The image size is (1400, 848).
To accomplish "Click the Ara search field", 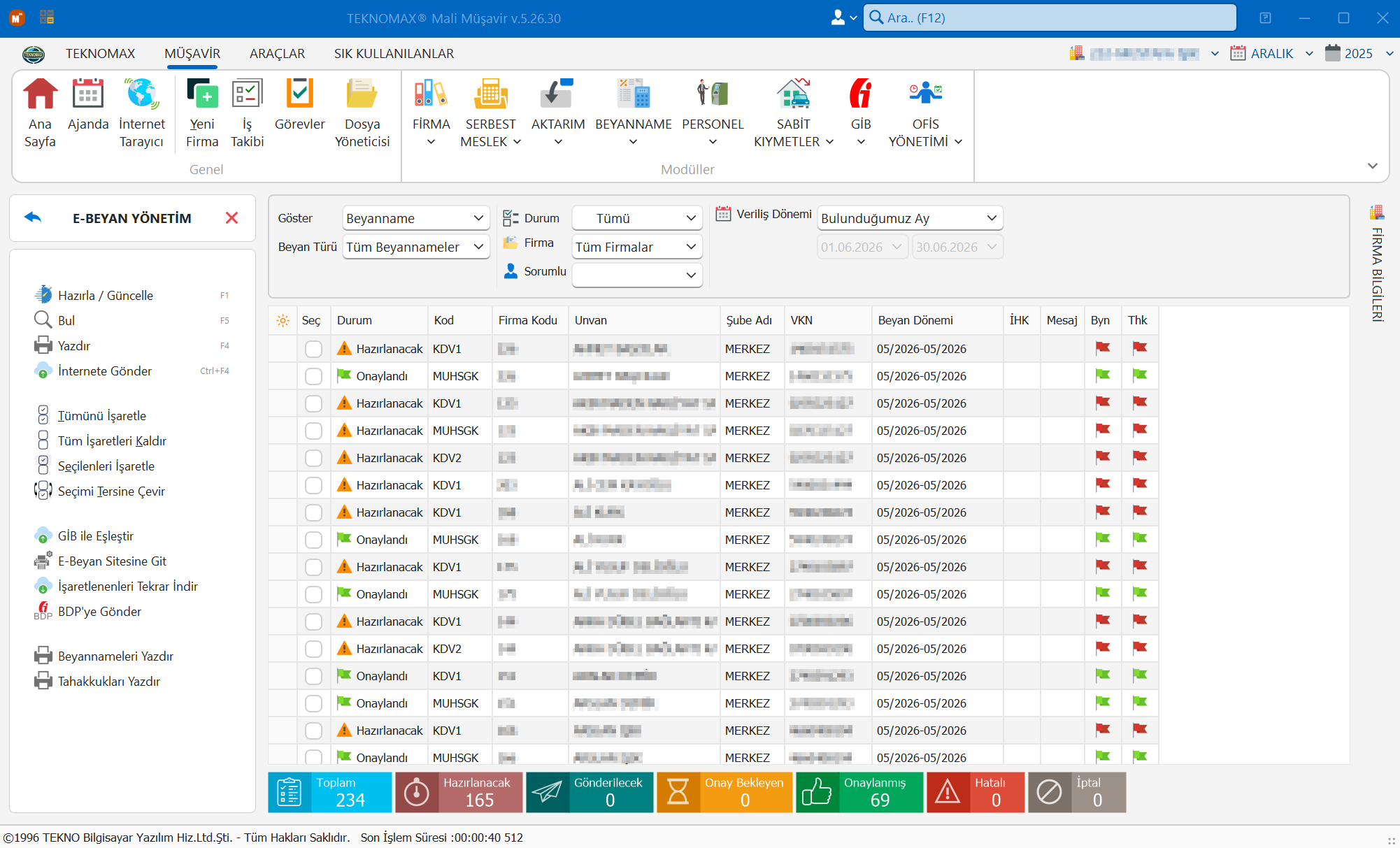I will pos(1050,17).
